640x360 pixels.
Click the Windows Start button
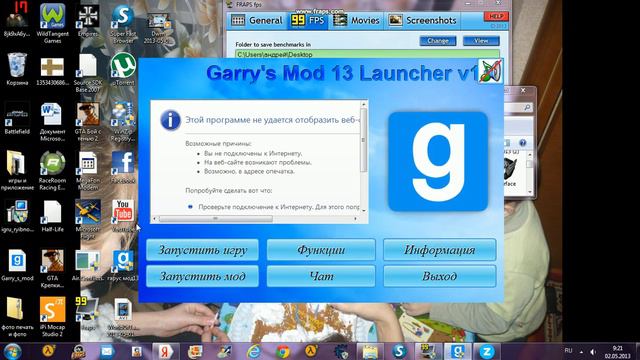click(13, 351)
